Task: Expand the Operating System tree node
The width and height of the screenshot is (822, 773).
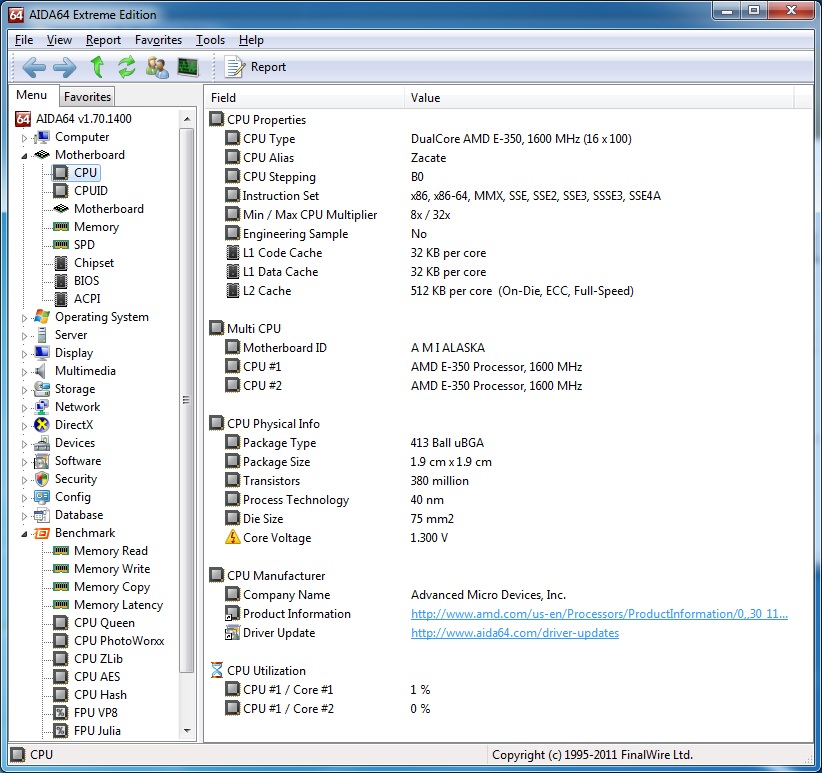Action: [x=24, y=318]
